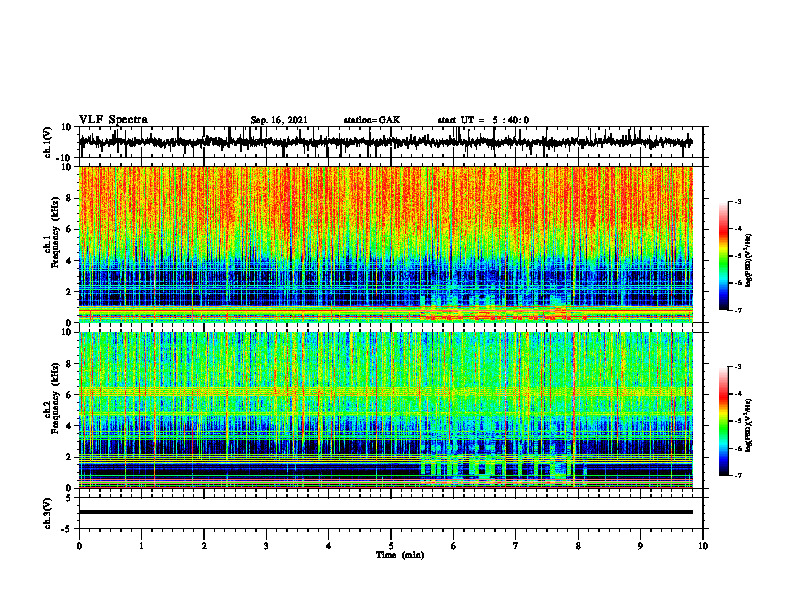Click the unit label beside the ch.2 color bar
Image resolution: width=792 pixels, height=612 pixels.
pos(750,425)
